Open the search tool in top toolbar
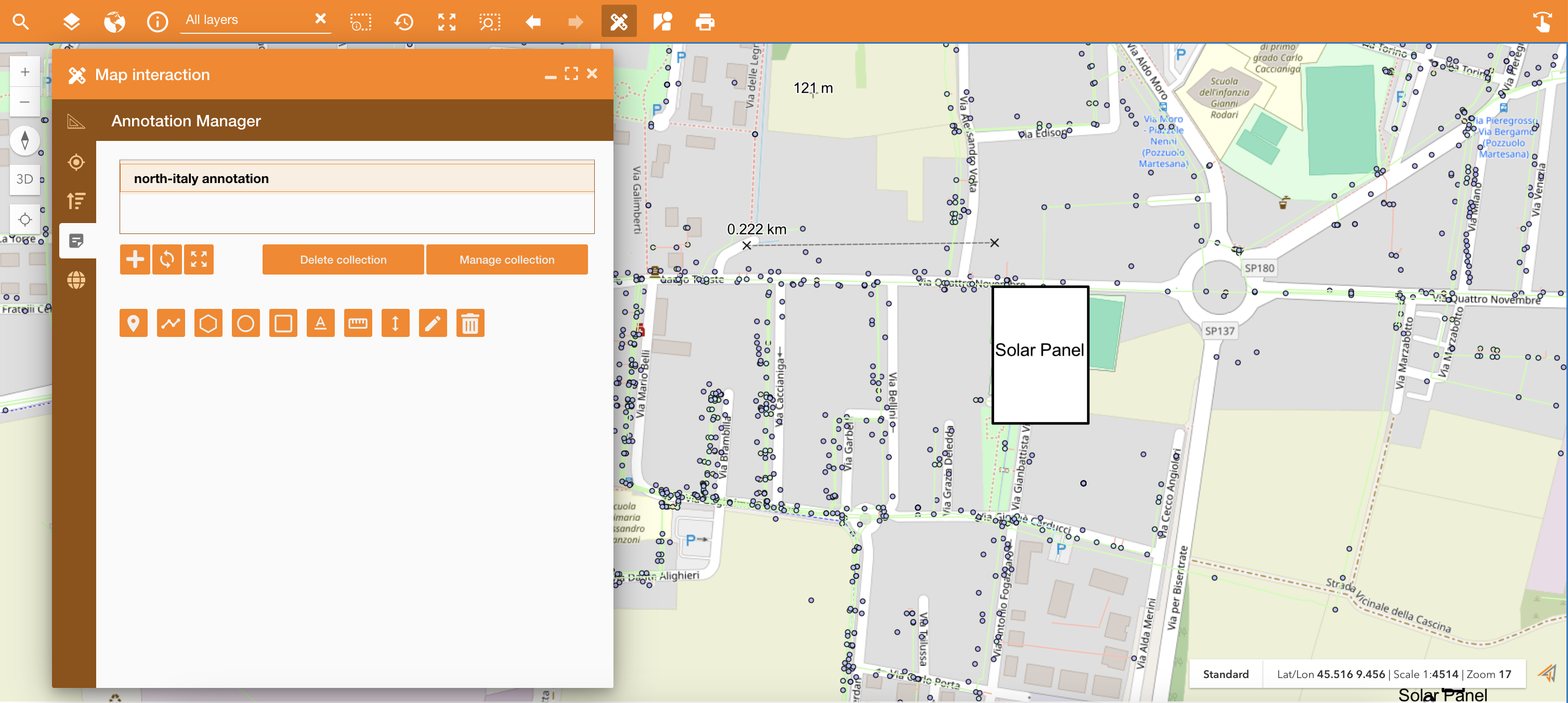 click(21, 22)
